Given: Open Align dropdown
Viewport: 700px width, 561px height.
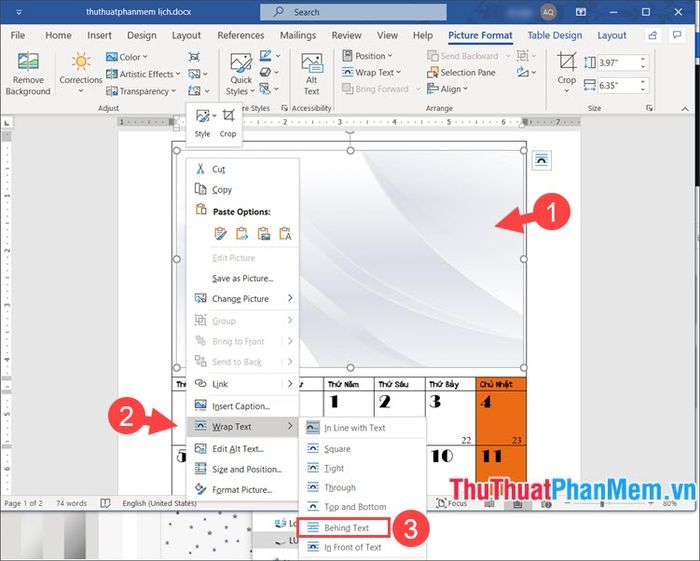Looking at the screenshot, I should pyautogui.click(x=447, y=89).
